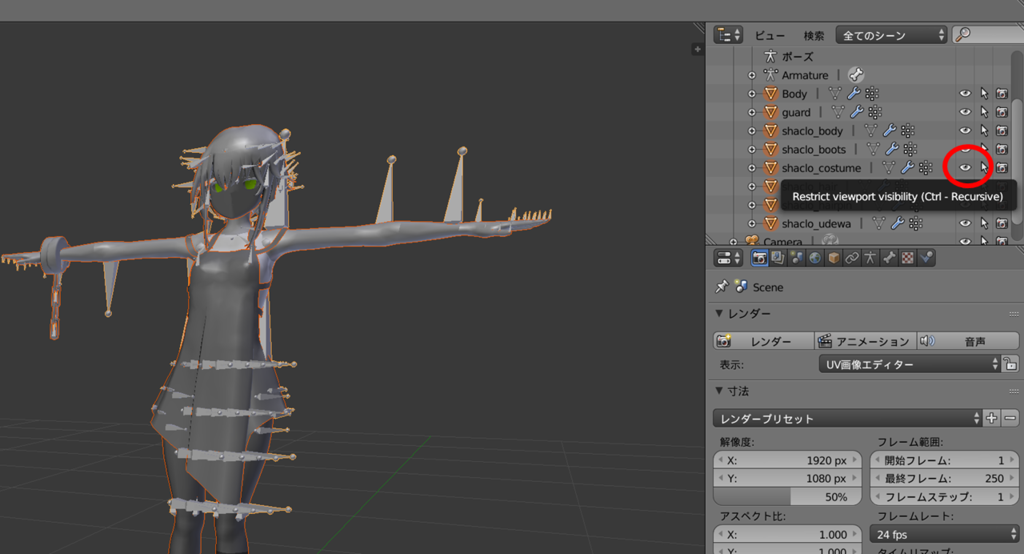Toggle viewport visibility eye for shaclo_body

pos(965,130)
